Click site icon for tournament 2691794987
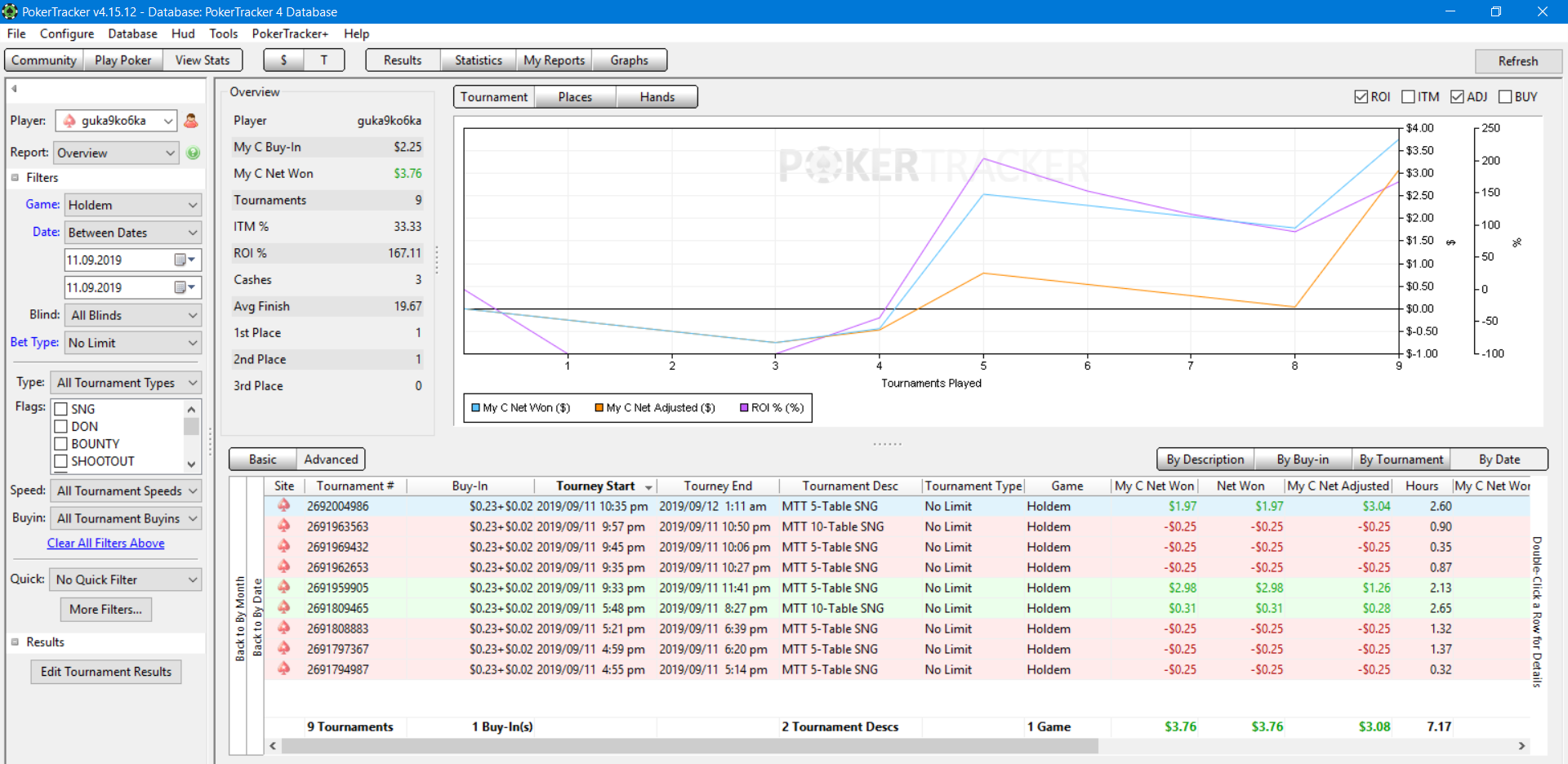The width and height of the screenshot is (1568, 764). (284, 669)
